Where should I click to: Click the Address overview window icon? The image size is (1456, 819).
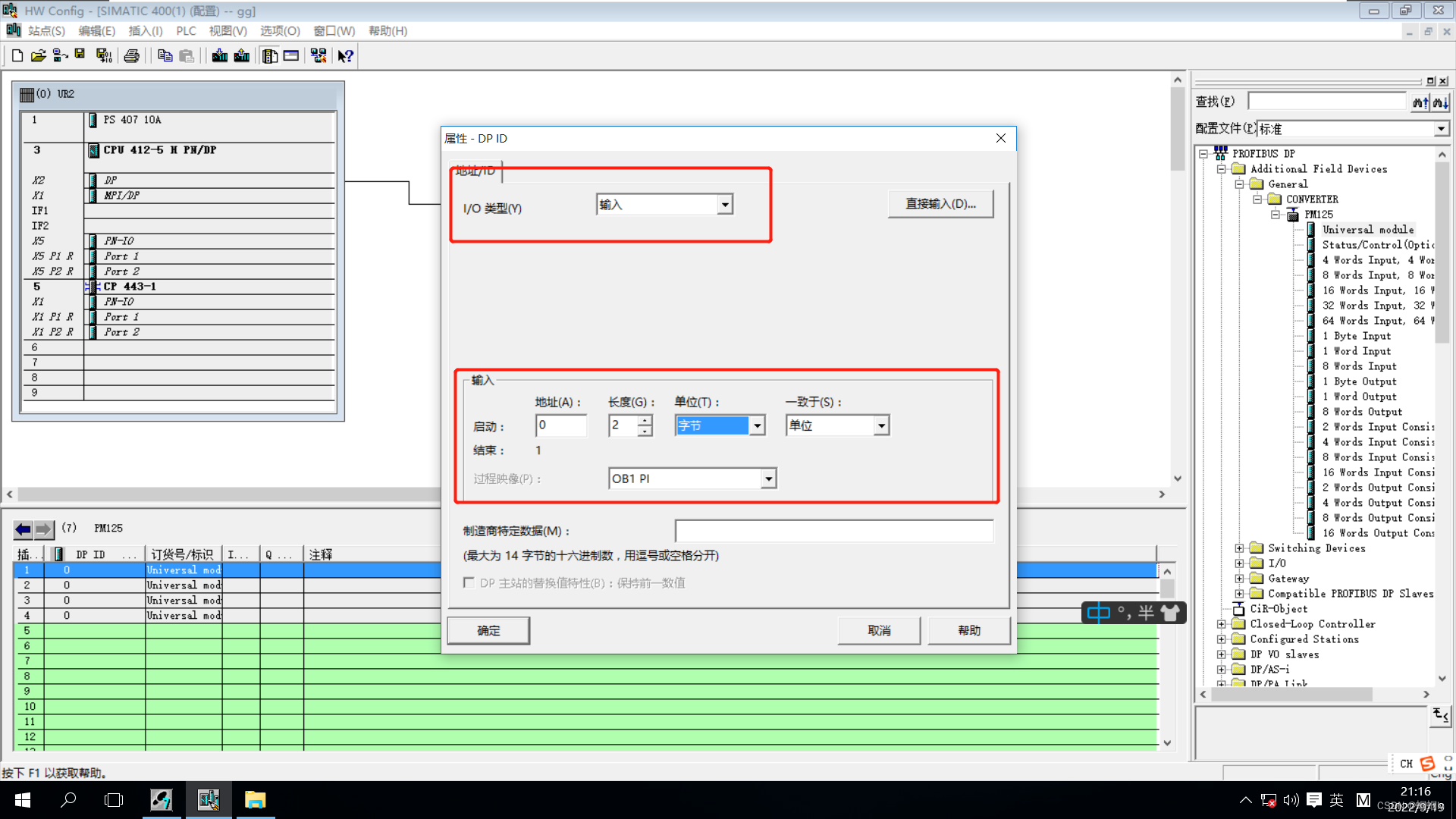291,55
